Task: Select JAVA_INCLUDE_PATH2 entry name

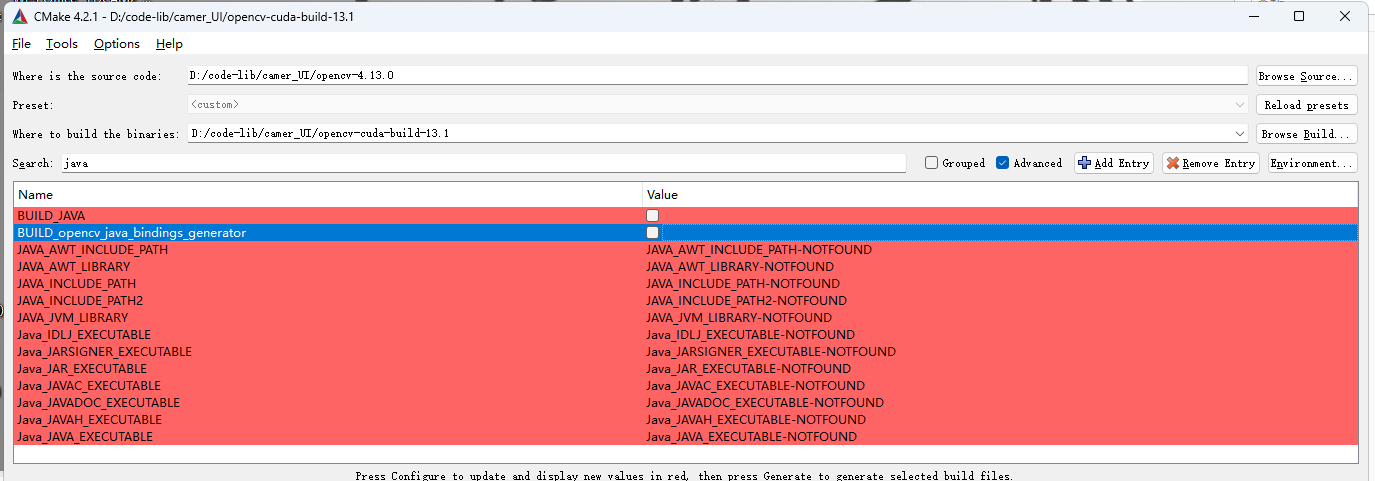Action: pyautogui.click(x=80, y=301)
